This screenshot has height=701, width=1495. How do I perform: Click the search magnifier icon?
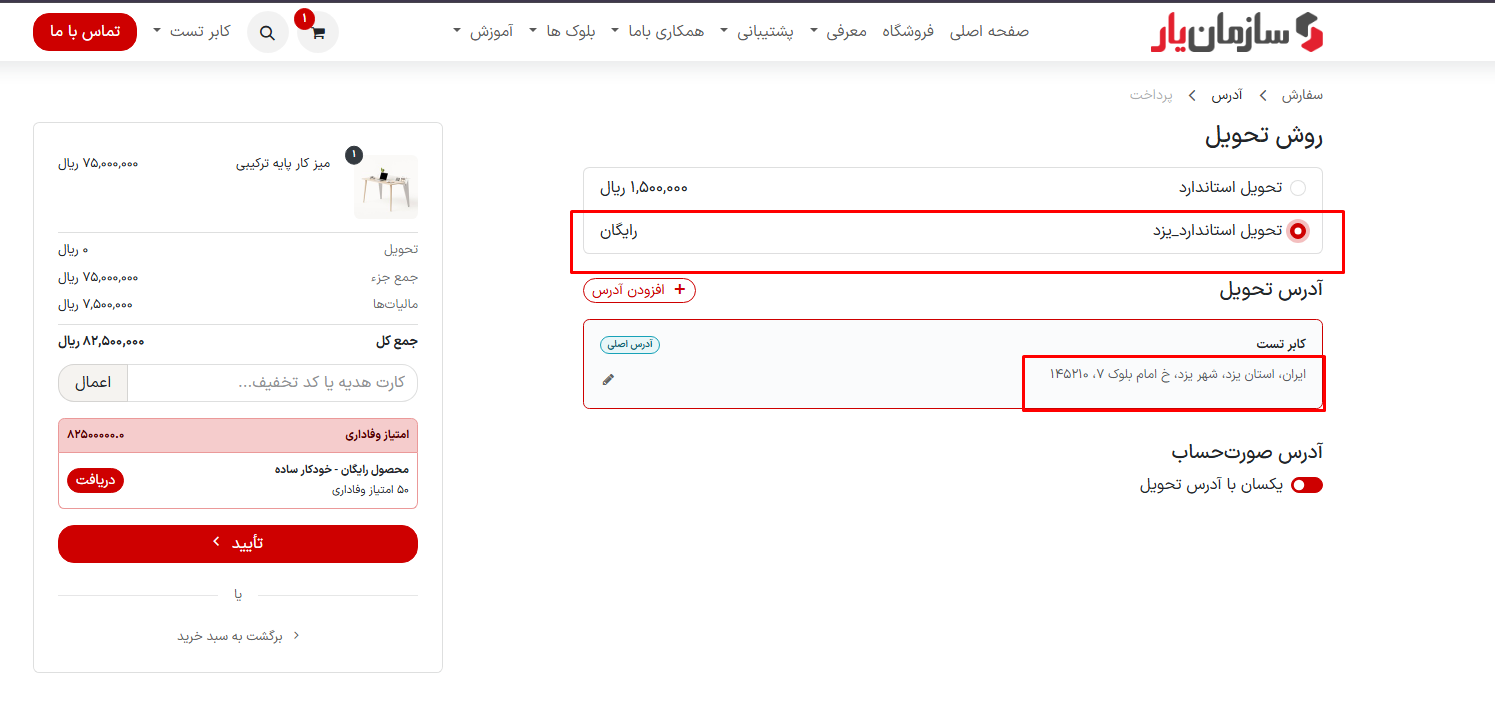coord(267,32)
